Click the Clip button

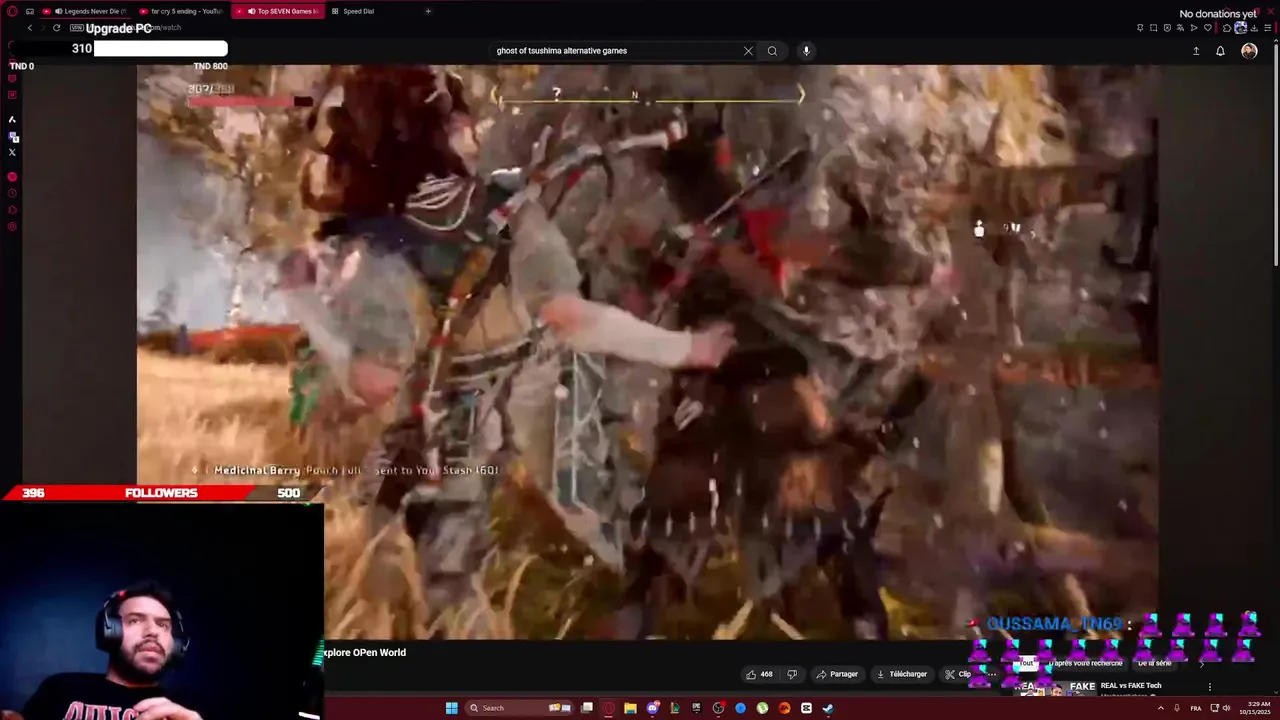point(958,674)
